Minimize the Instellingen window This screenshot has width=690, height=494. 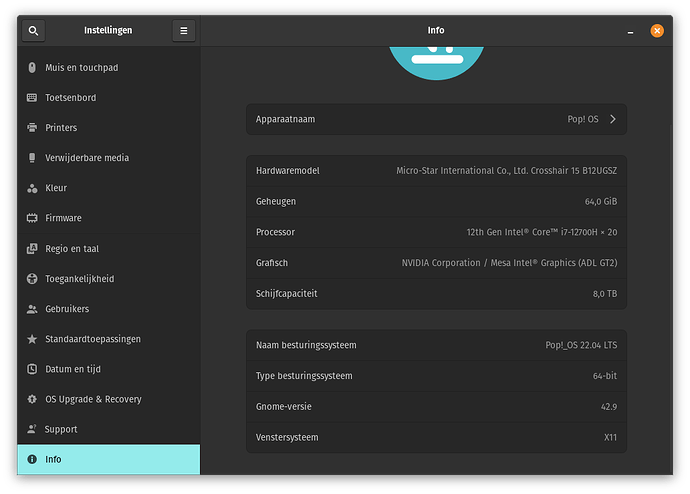(x=630, y=31)
